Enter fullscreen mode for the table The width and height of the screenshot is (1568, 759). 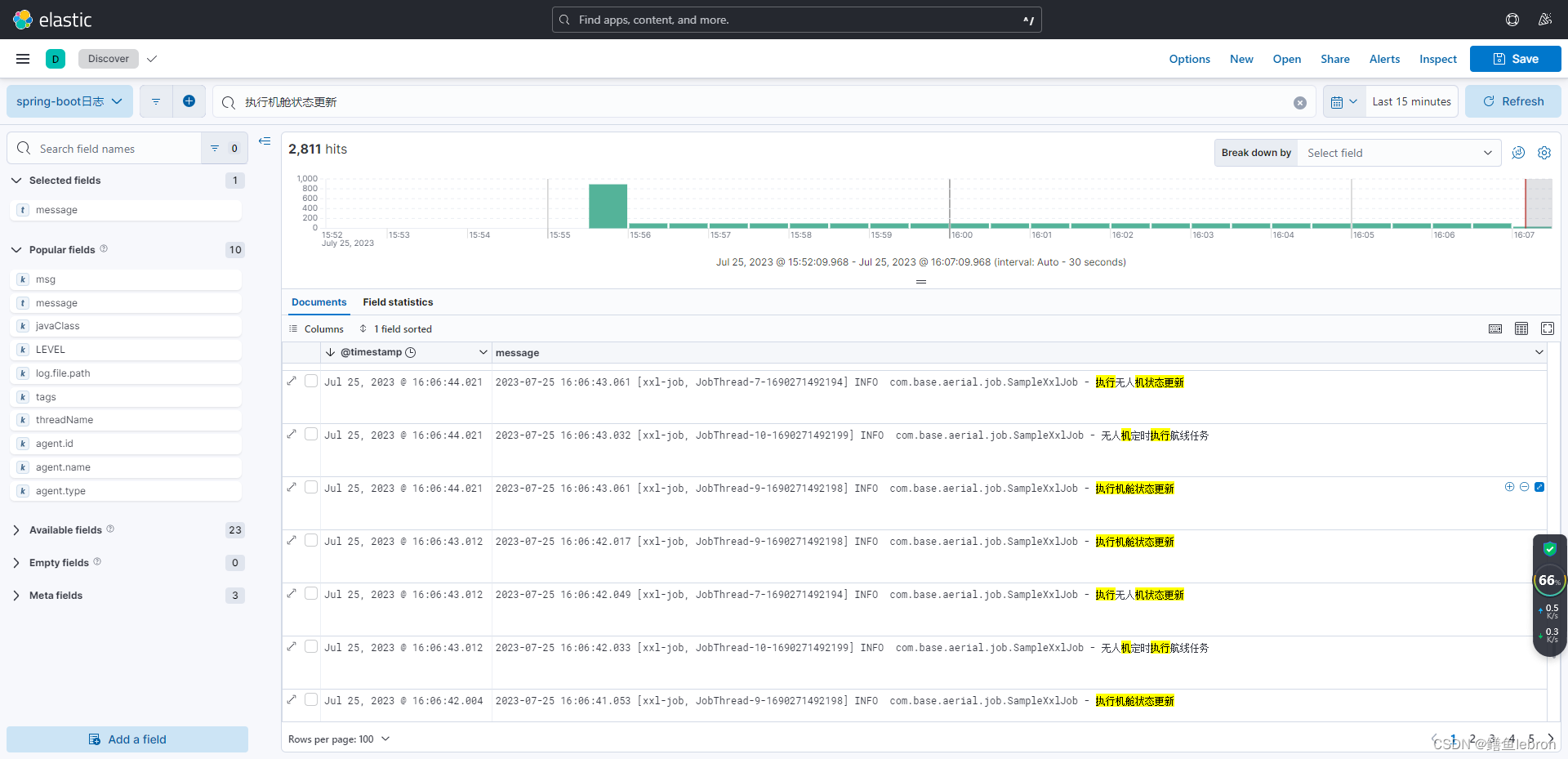coord(1548,328)
